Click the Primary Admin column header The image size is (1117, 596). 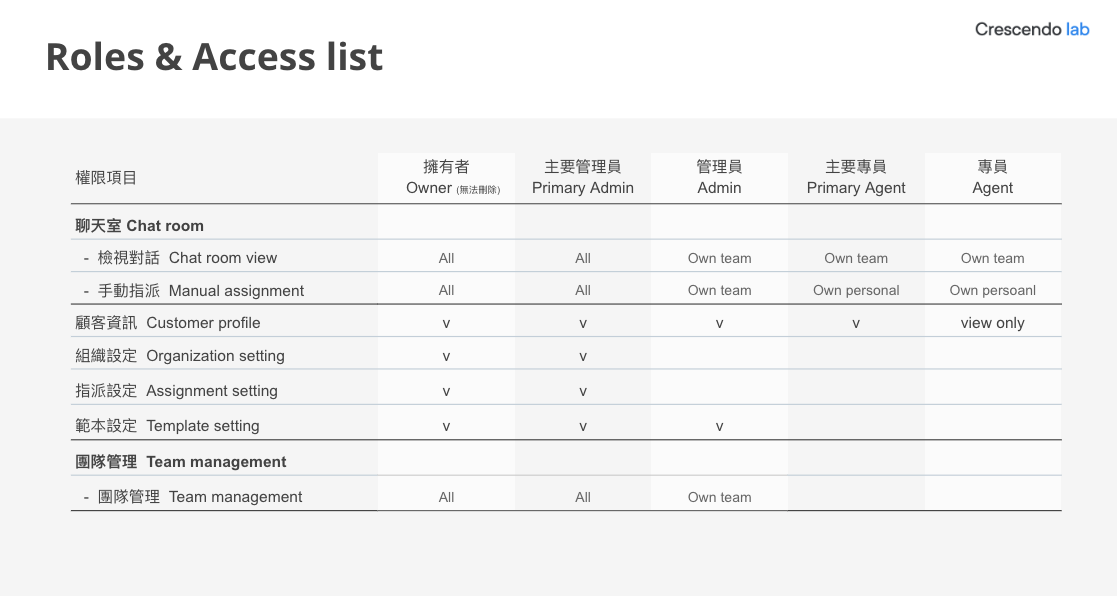[x=583, y=177]
